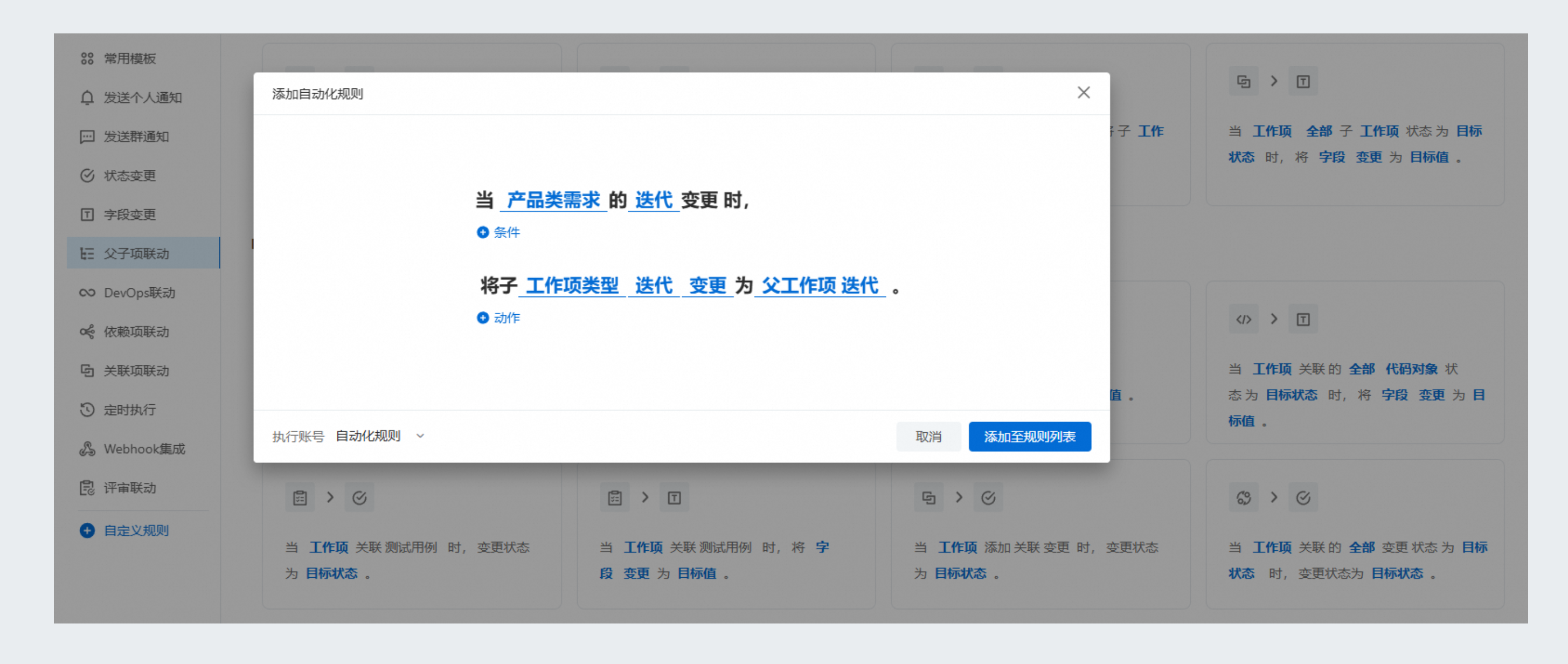Click the code icon on the 代码对象 card
This screenshot has height=664, width=1568.
(1244, 319)
